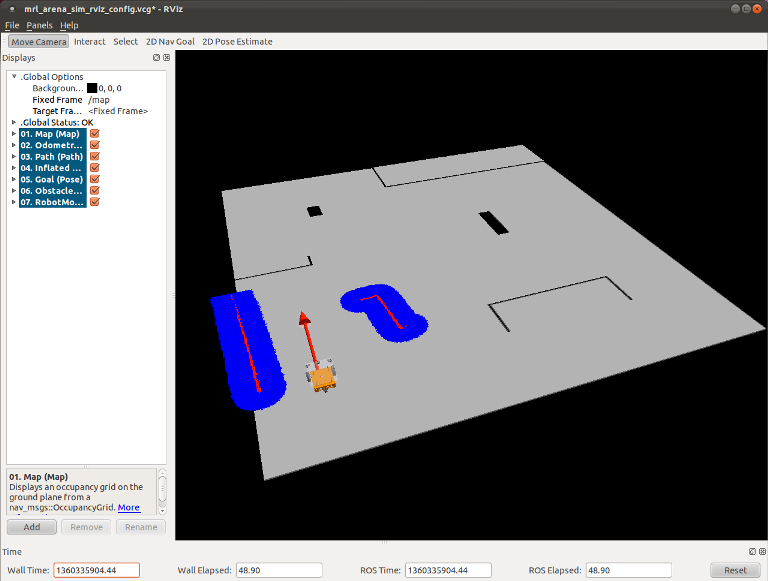Open the Panels menu
This screenshot has height=581, width=768.
40,25
